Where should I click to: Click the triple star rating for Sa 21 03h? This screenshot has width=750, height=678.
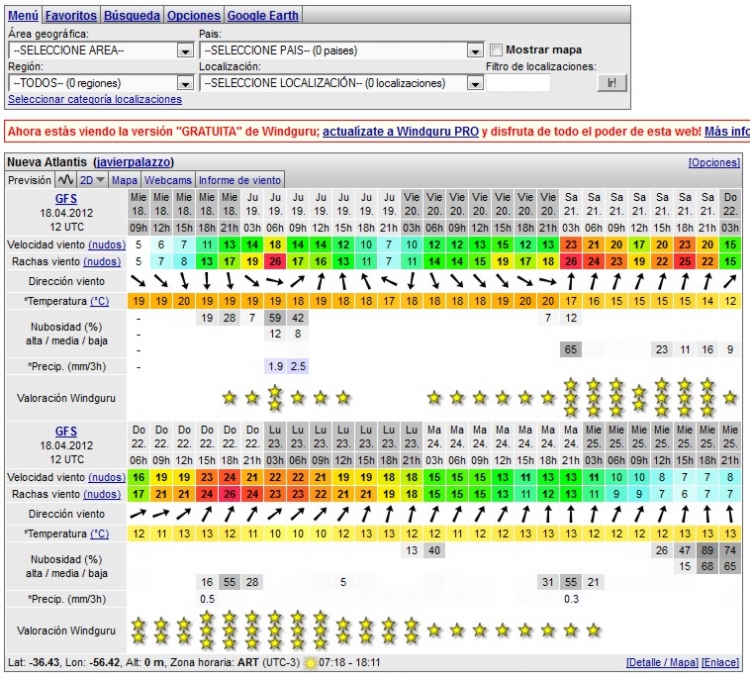(571, 398)
